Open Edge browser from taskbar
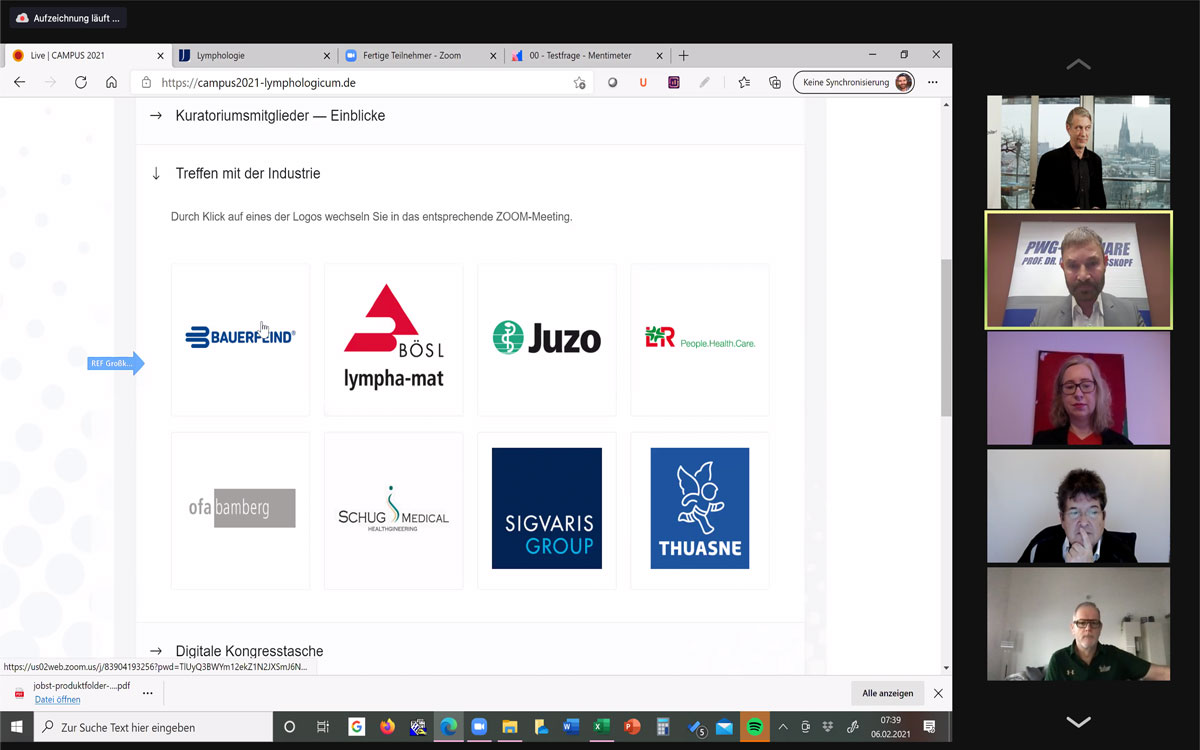Screen dimensions: 1200x750 pyautogui.click(x=448, y=727)
